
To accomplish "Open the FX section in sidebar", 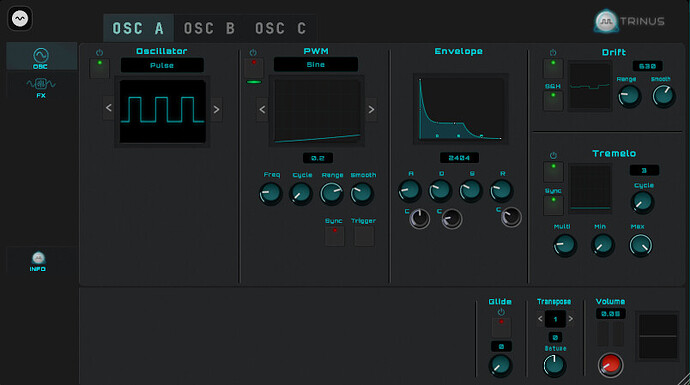I will click(x=41, y=87).
